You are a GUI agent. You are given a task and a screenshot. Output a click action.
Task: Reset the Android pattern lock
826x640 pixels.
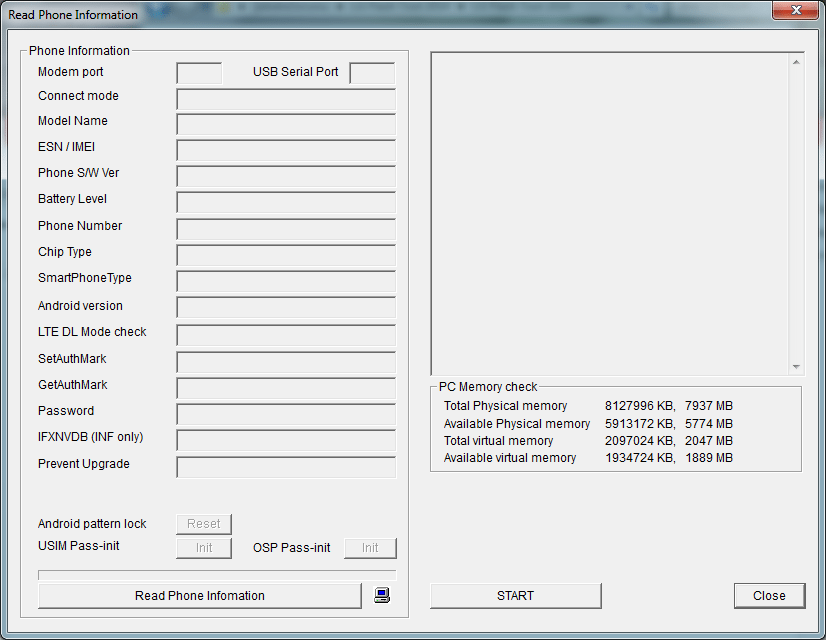(204, 524)
